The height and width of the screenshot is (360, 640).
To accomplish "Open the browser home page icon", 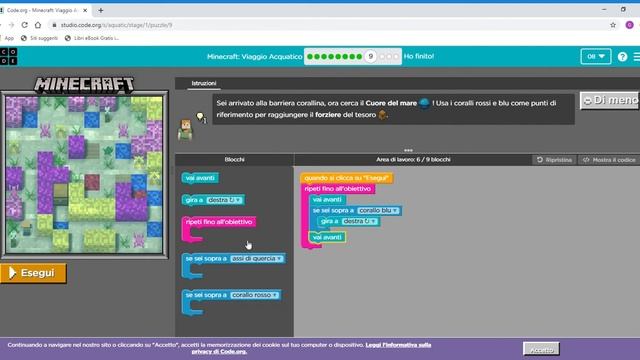I will 38,25.
